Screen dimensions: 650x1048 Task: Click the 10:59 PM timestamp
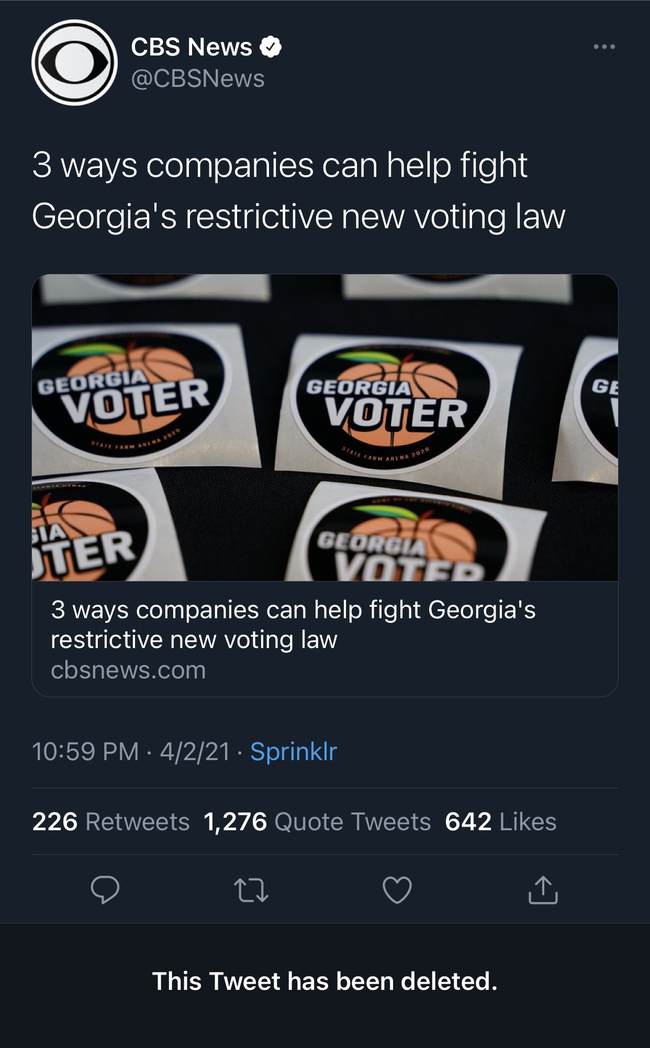(85, 752)
